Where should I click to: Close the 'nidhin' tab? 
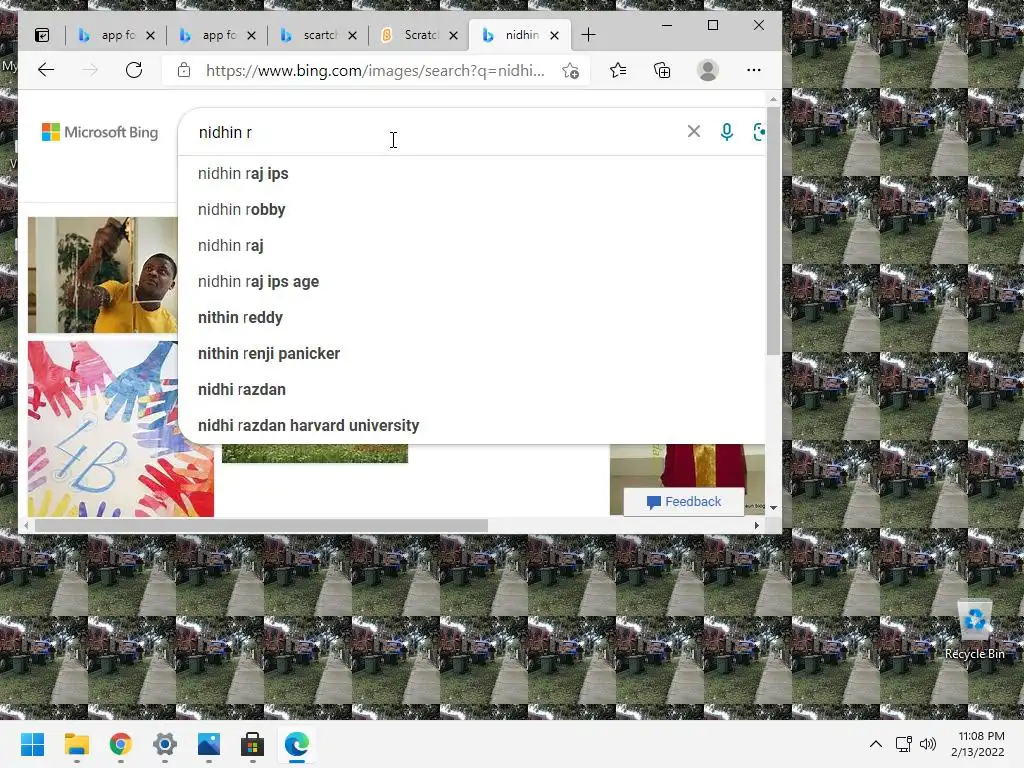tap(554, 35)
